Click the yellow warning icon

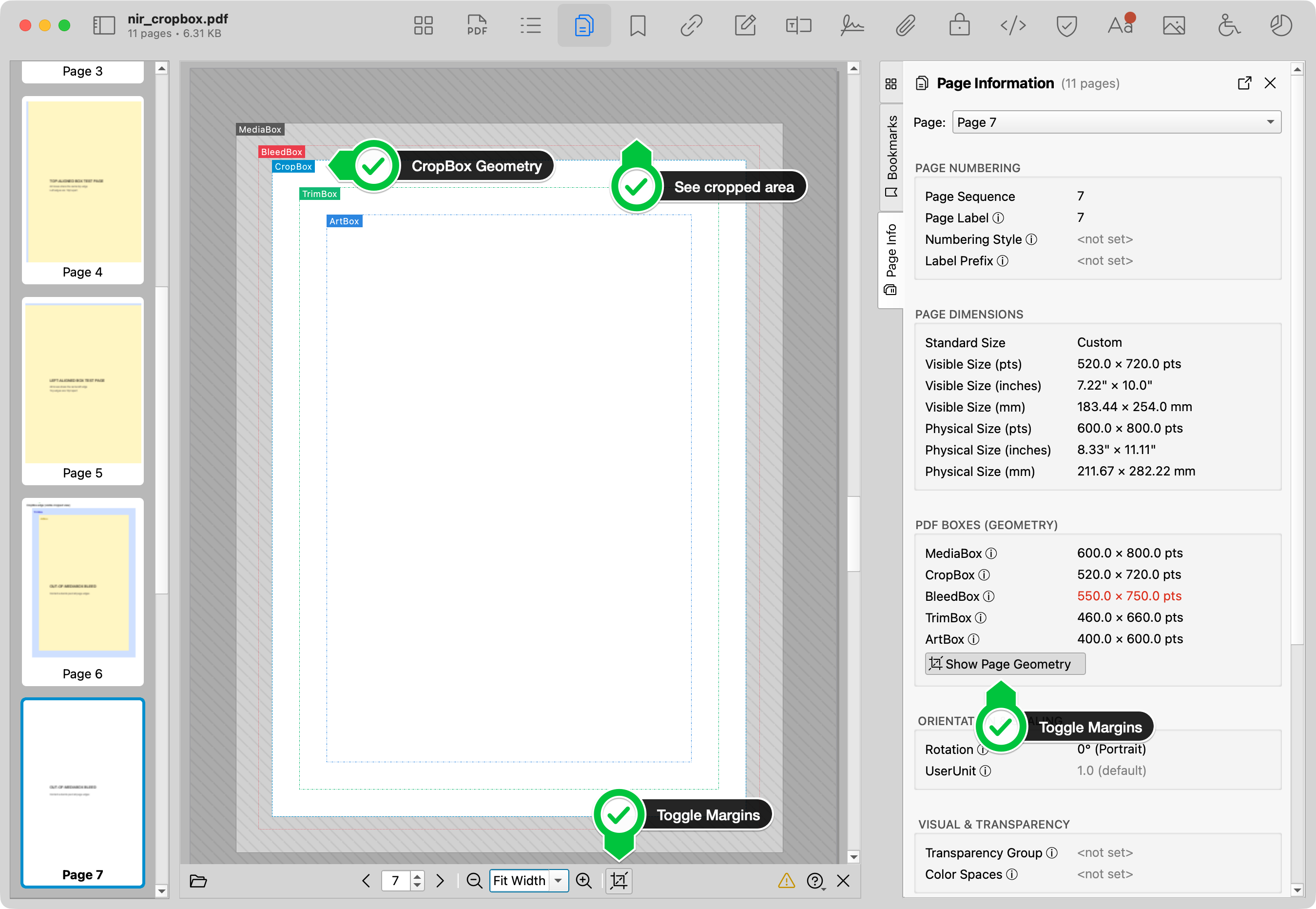pyautogui.click(x=786, y=881)
